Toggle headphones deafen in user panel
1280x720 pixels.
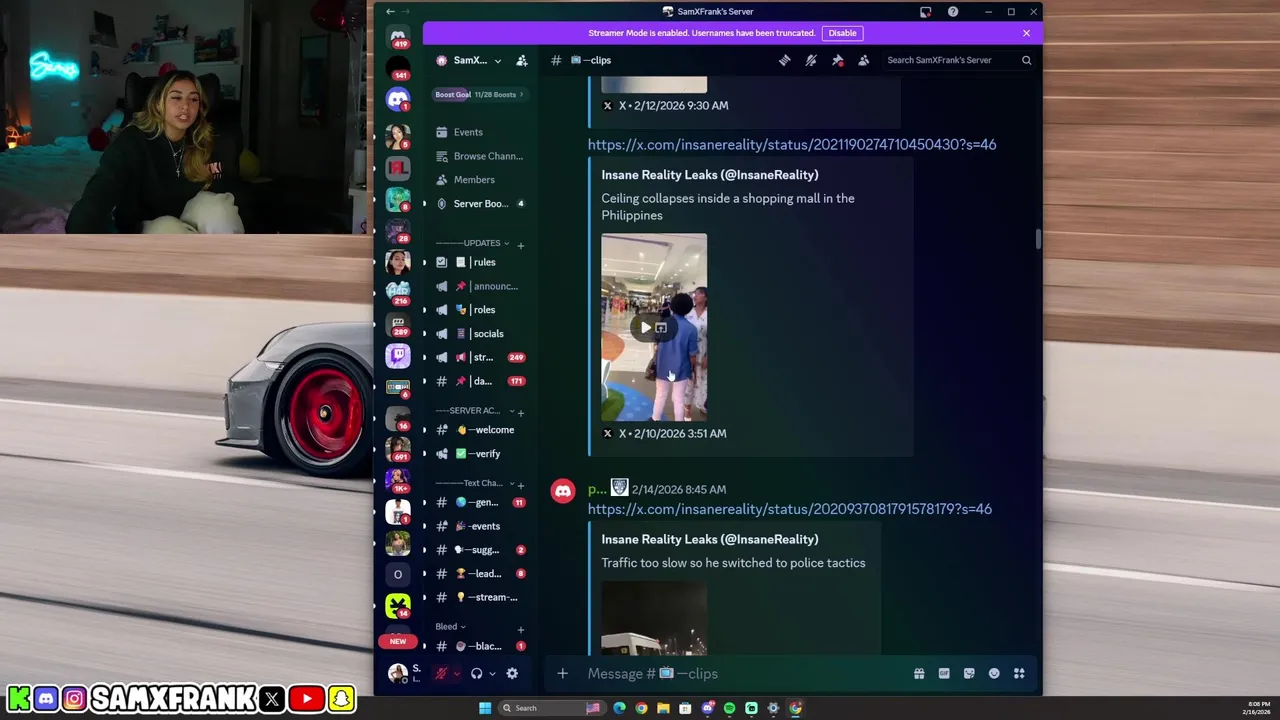[477, 674]
